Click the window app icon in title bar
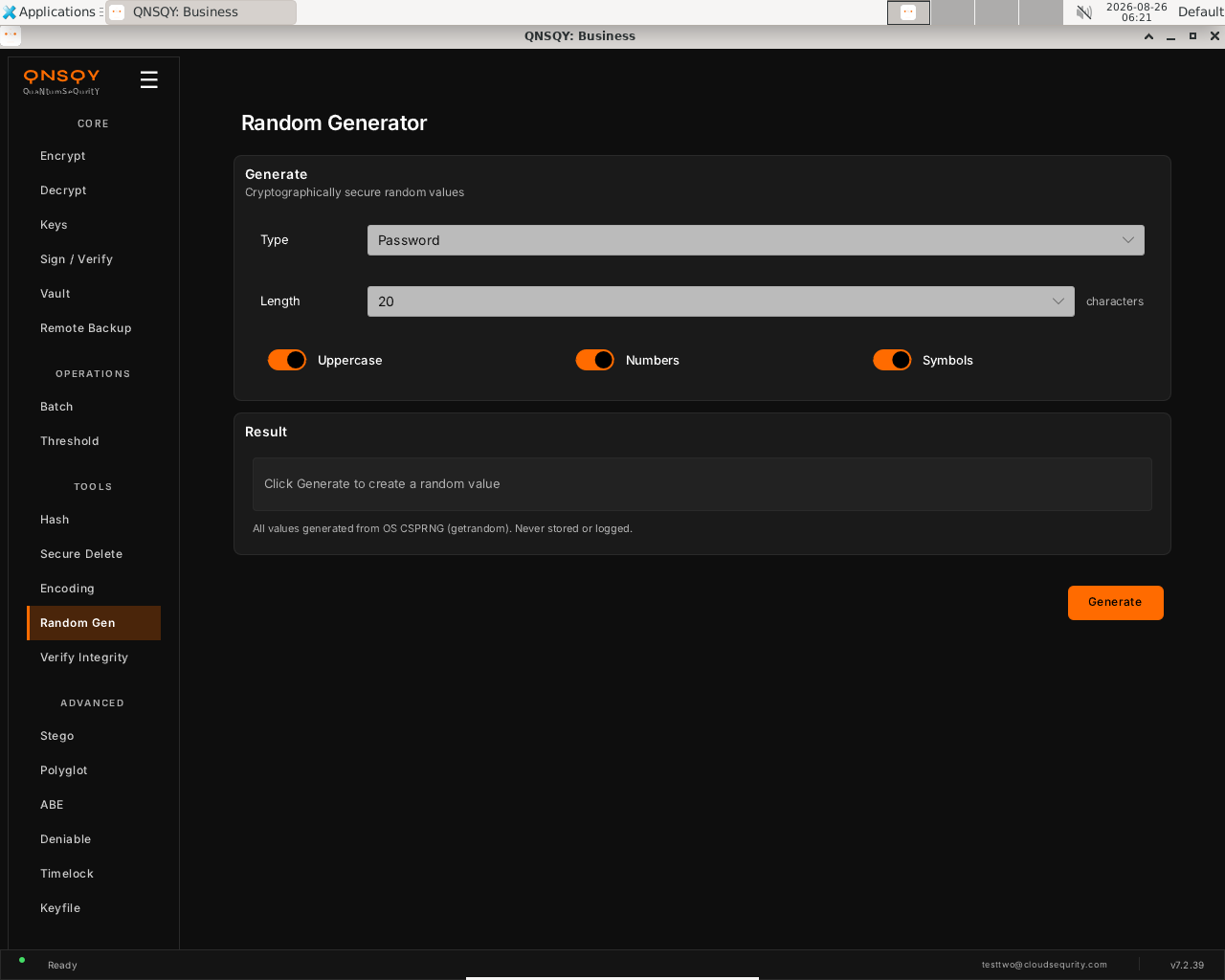 click(x=11, y=35)
